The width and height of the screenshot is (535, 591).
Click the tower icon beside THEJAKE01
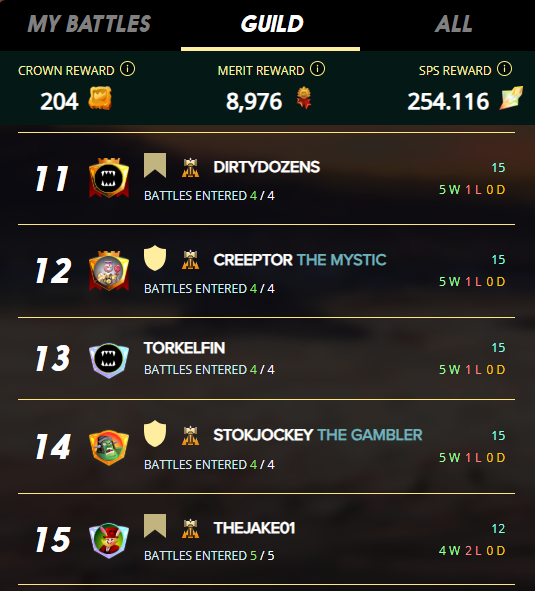click(190, 528)
